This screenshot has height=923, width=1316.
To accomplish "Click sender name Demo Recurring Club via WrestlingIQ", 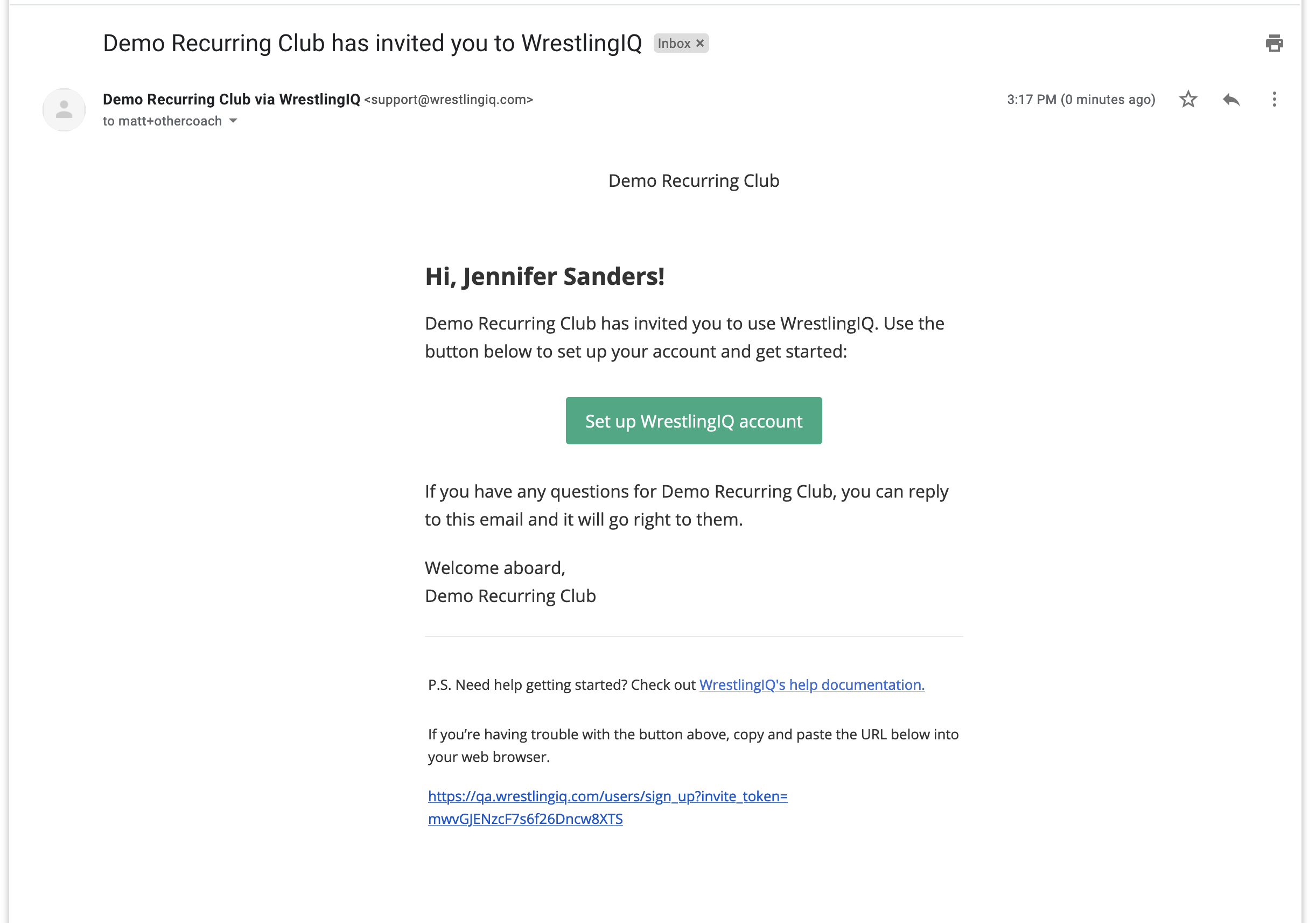I will pos(232,99).
